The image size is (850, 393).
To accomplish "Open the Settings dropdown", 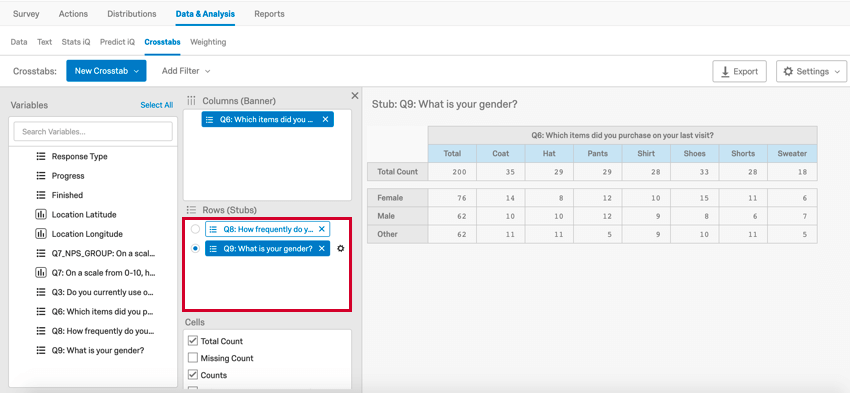I will point(812,72).
